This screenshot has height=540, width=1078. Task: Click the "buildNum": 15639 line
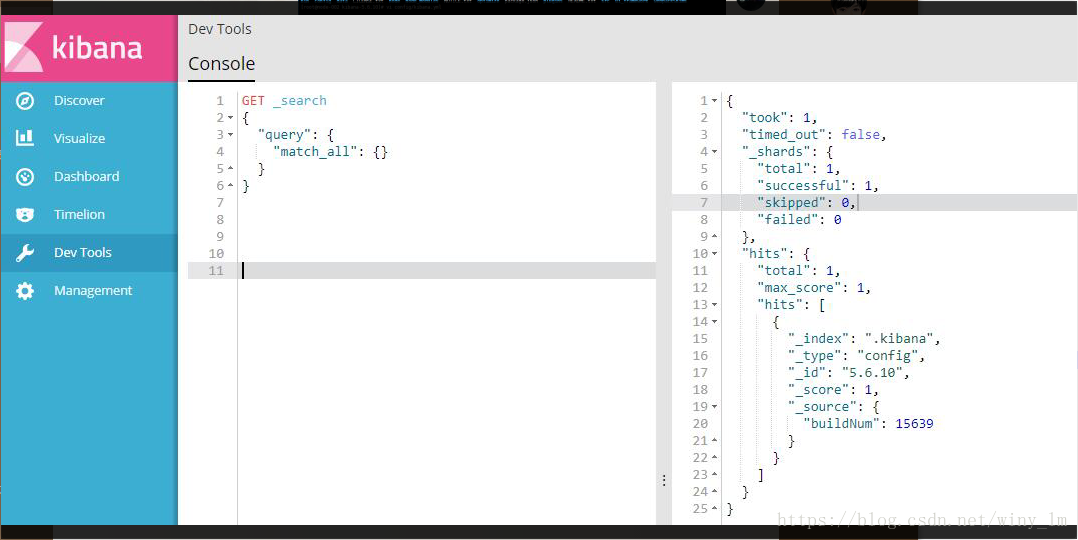868,424
